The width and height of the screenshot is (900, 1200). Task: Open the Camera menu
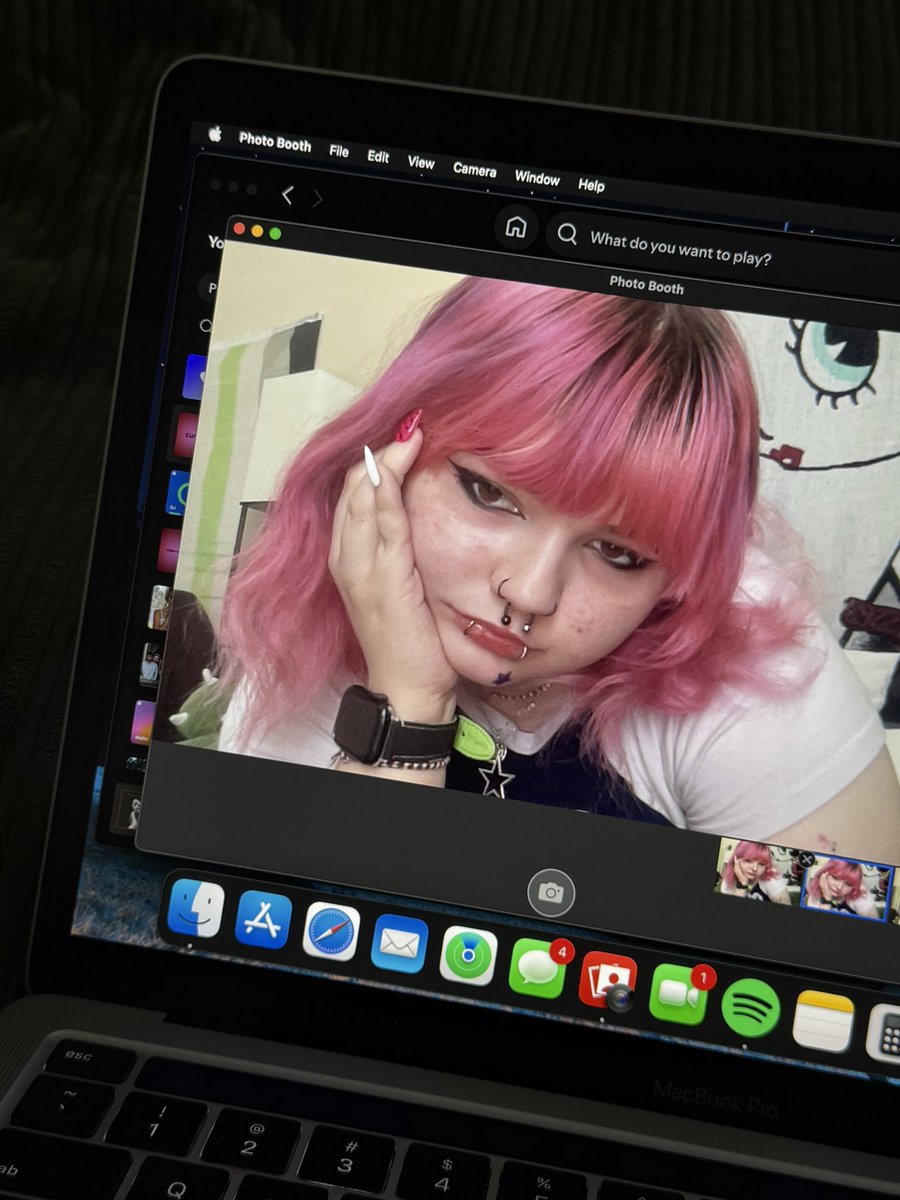[x=475, y=169]
